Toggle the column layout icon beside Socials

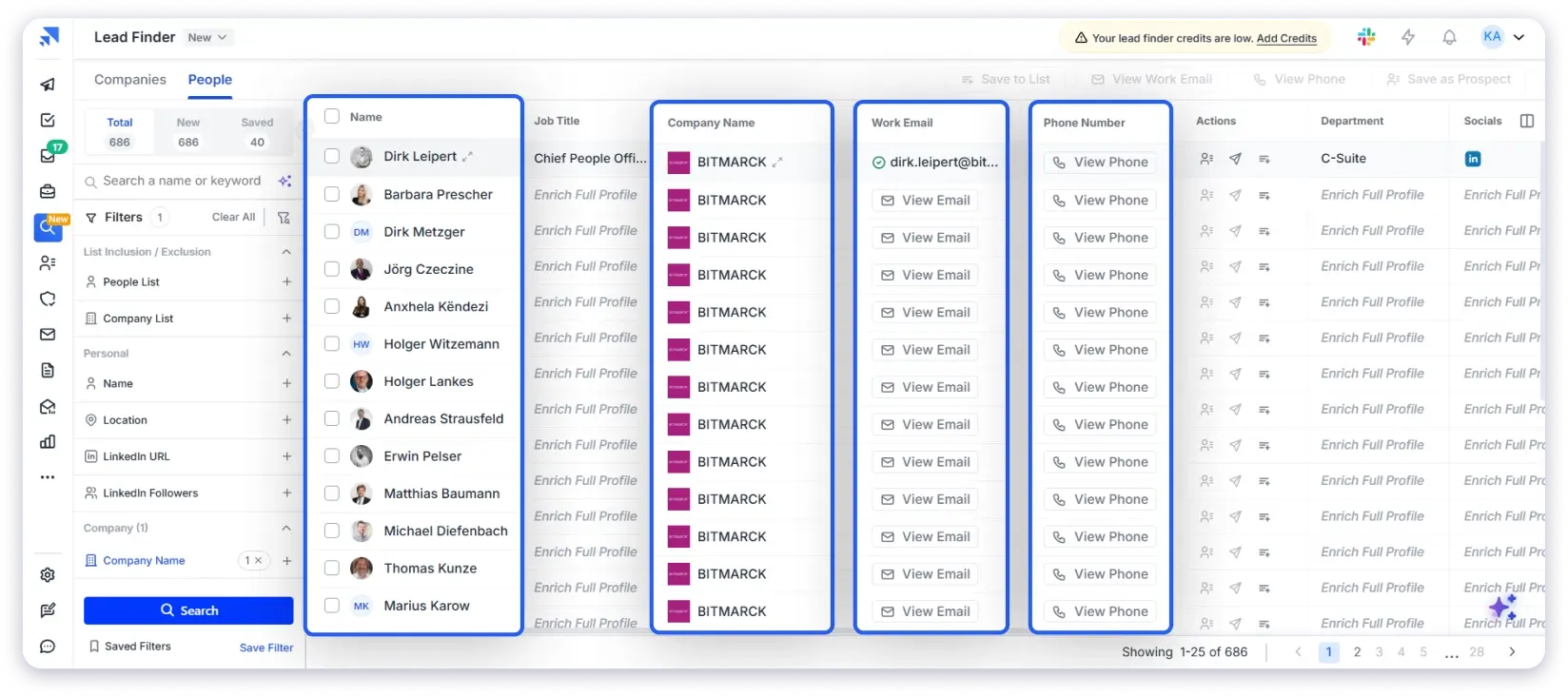click(x=1527, y=121)
